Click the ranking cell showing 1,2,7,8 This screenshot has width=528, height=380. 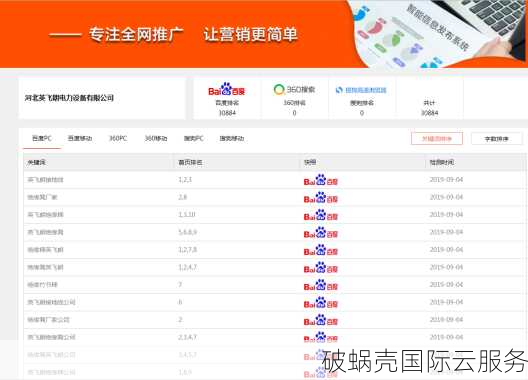[188, 250]
